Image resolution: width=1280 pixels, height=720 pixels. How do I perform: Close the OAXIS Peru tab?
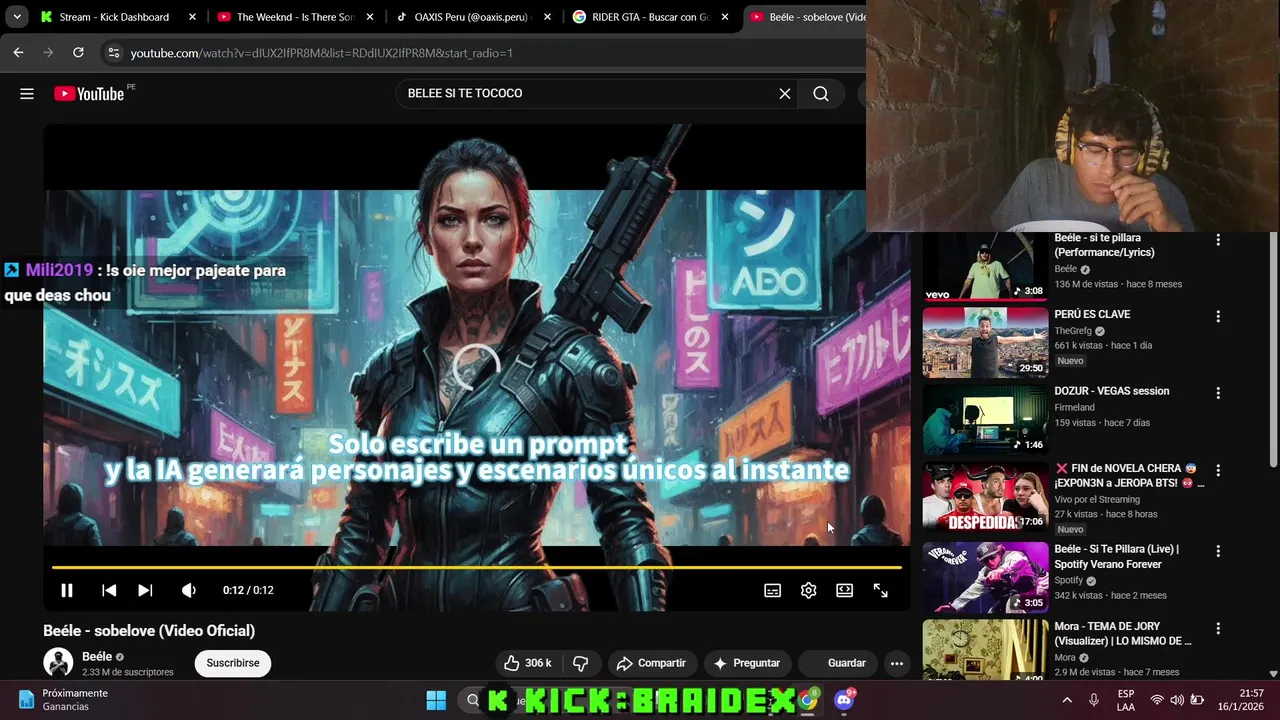548,17
